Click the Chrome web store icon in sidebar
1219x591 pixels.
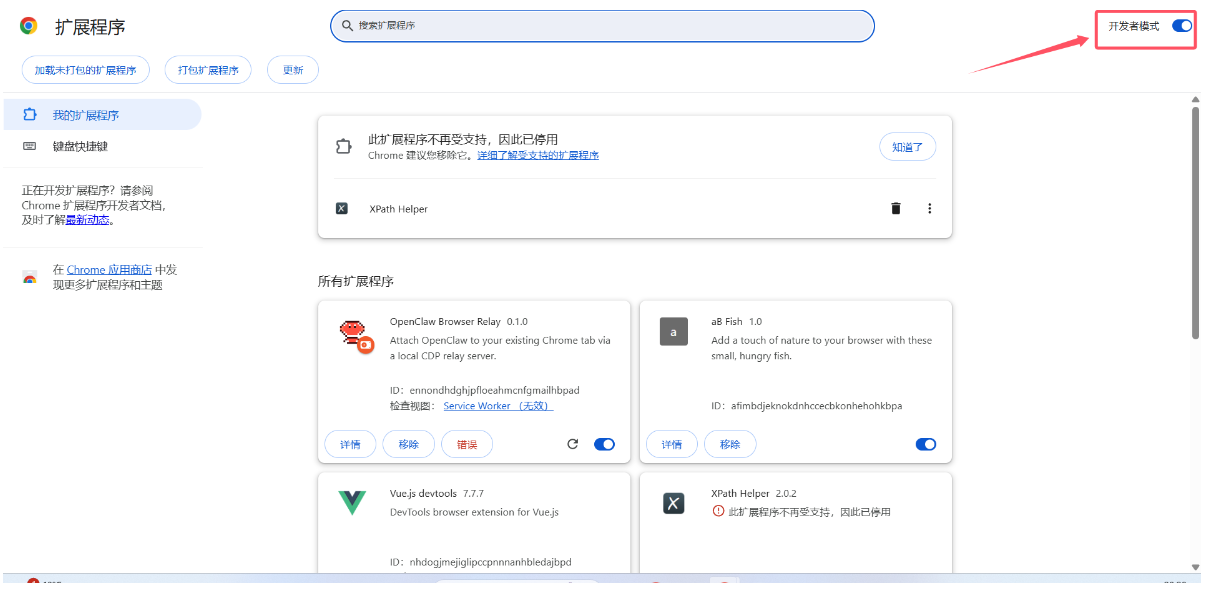point(30,277)
